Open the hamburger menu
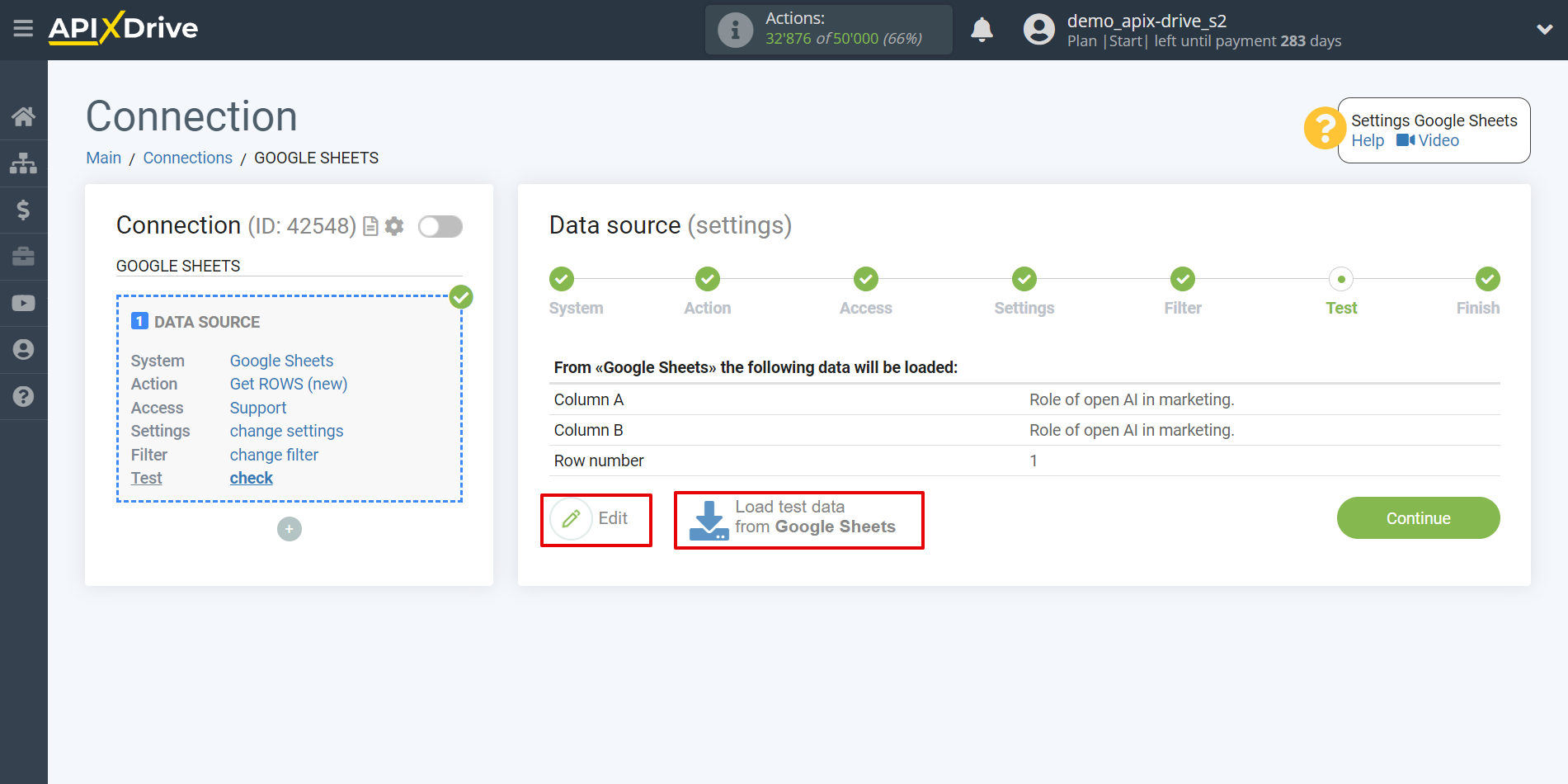1568x784 pixels. click(x=23, y=29)
